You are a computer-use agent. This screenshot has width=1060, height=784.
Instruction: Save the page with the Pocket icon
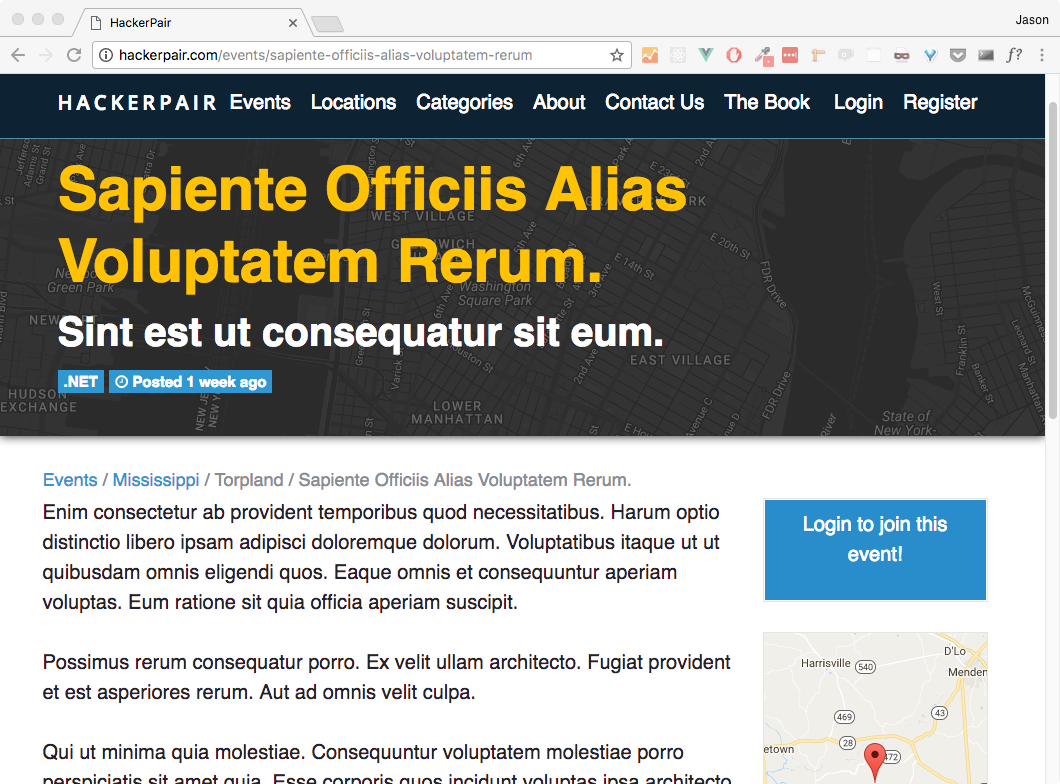point(958,55)
